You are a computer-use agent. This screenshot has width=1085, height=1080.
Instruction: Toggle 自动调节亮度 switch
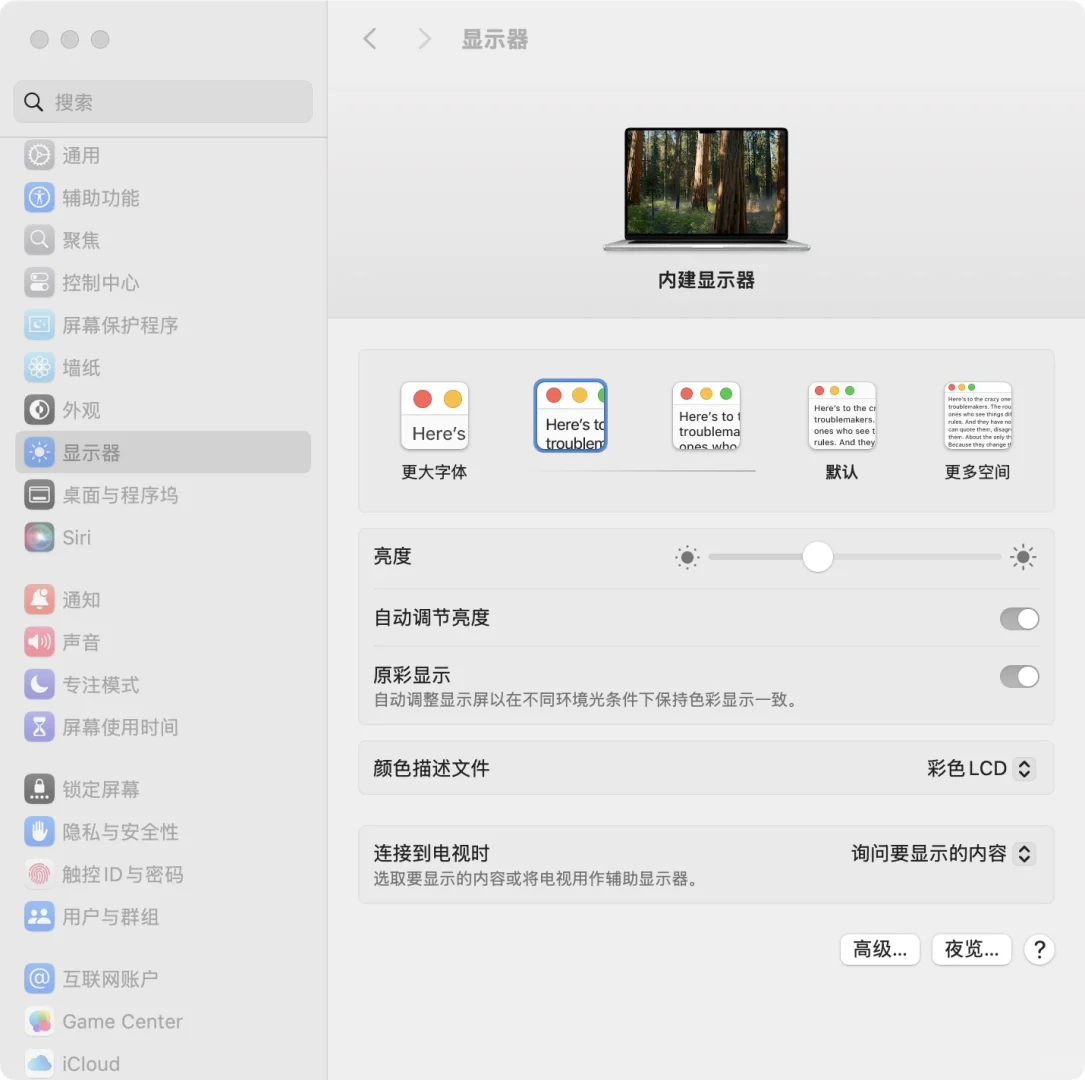pyautogui.click(x=1019, y=619)
